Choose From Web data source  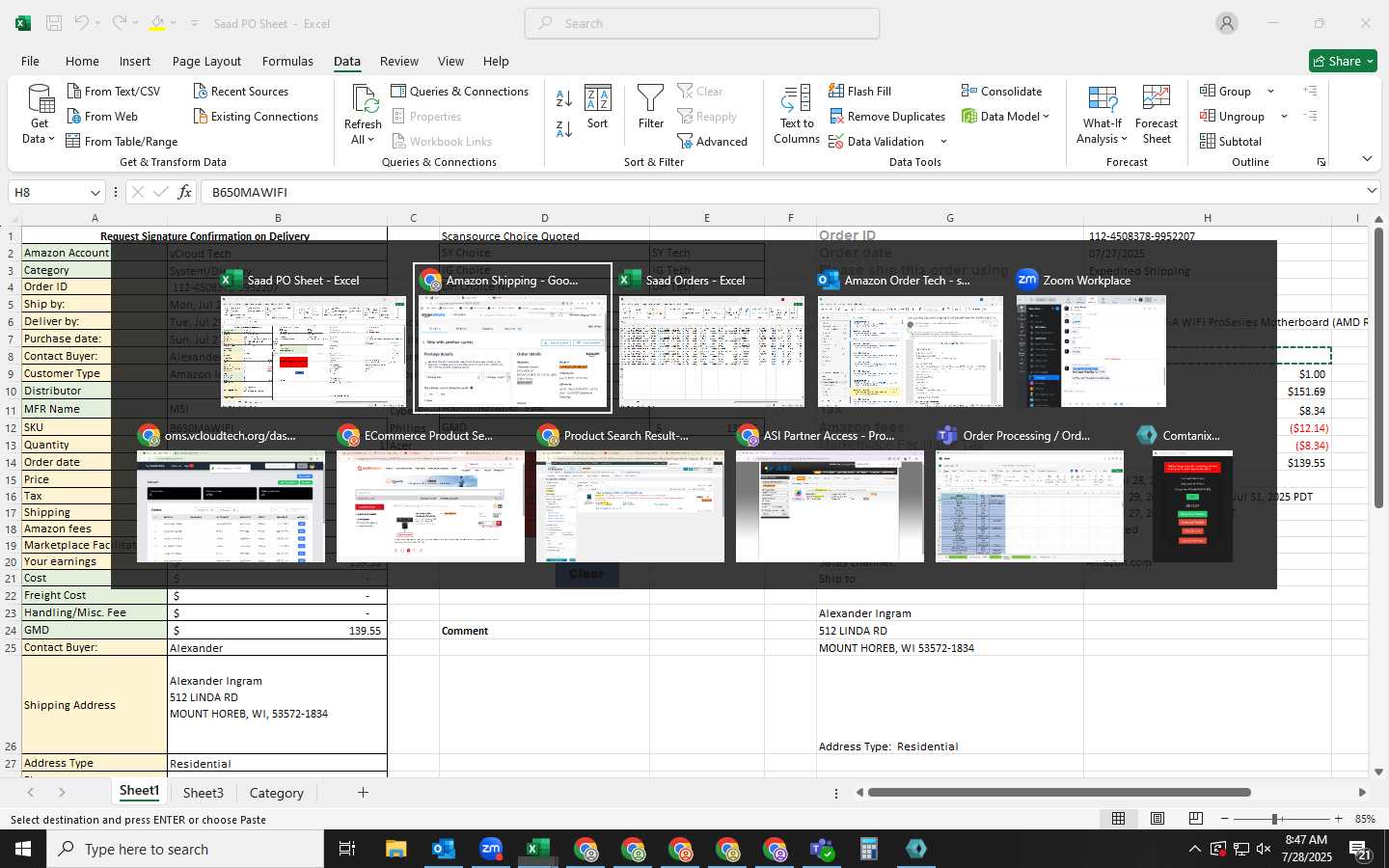coord(101,117)
